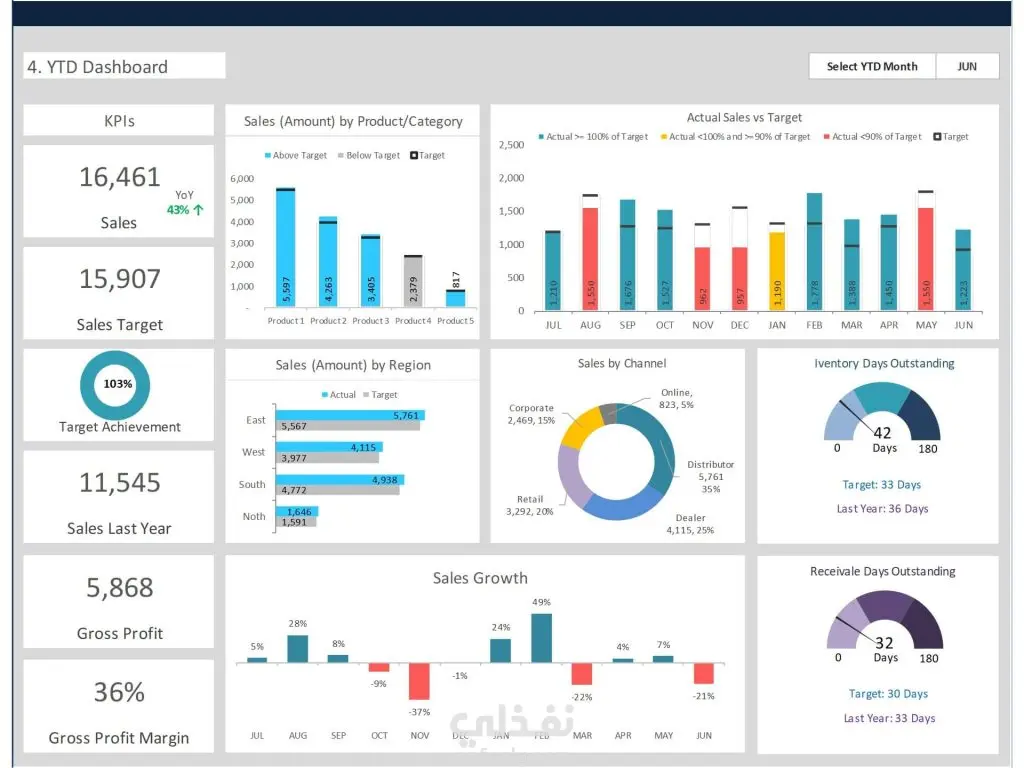
Task: Click the Below Target legend swatch
Action: (341, 155)
